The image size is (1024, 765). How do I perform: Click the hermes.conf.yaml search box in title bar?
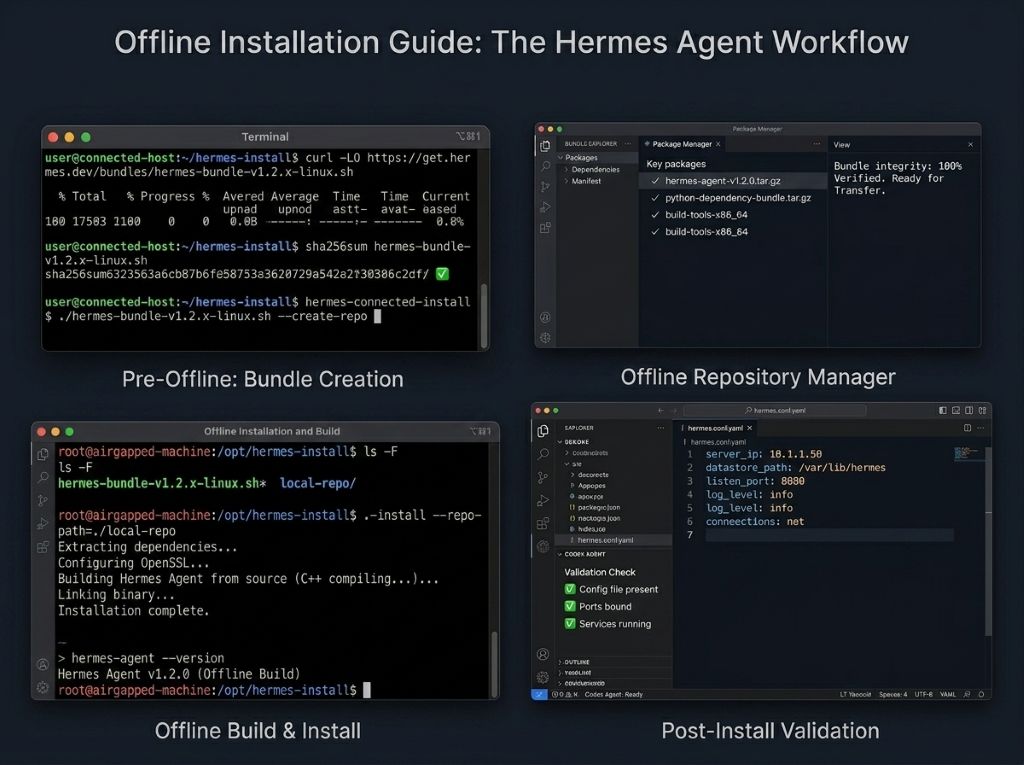[775, 410]
